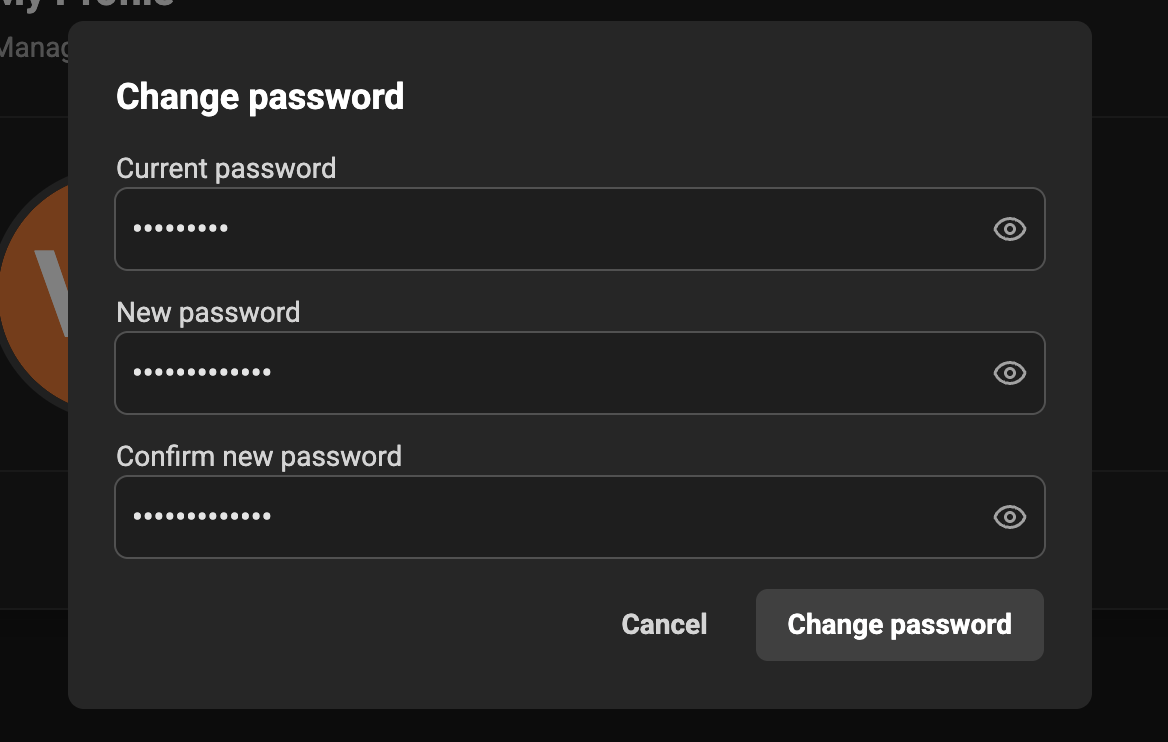
Task: Toggle the eye icon beside Confirm new password
Action: click(1009, 517)
